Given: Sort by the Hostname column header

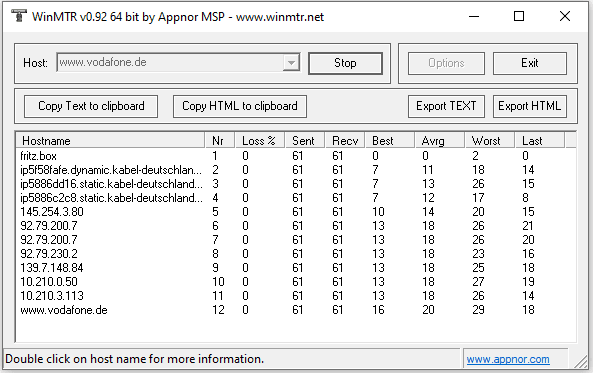Looking at the screenshot, I should point(110,141).
